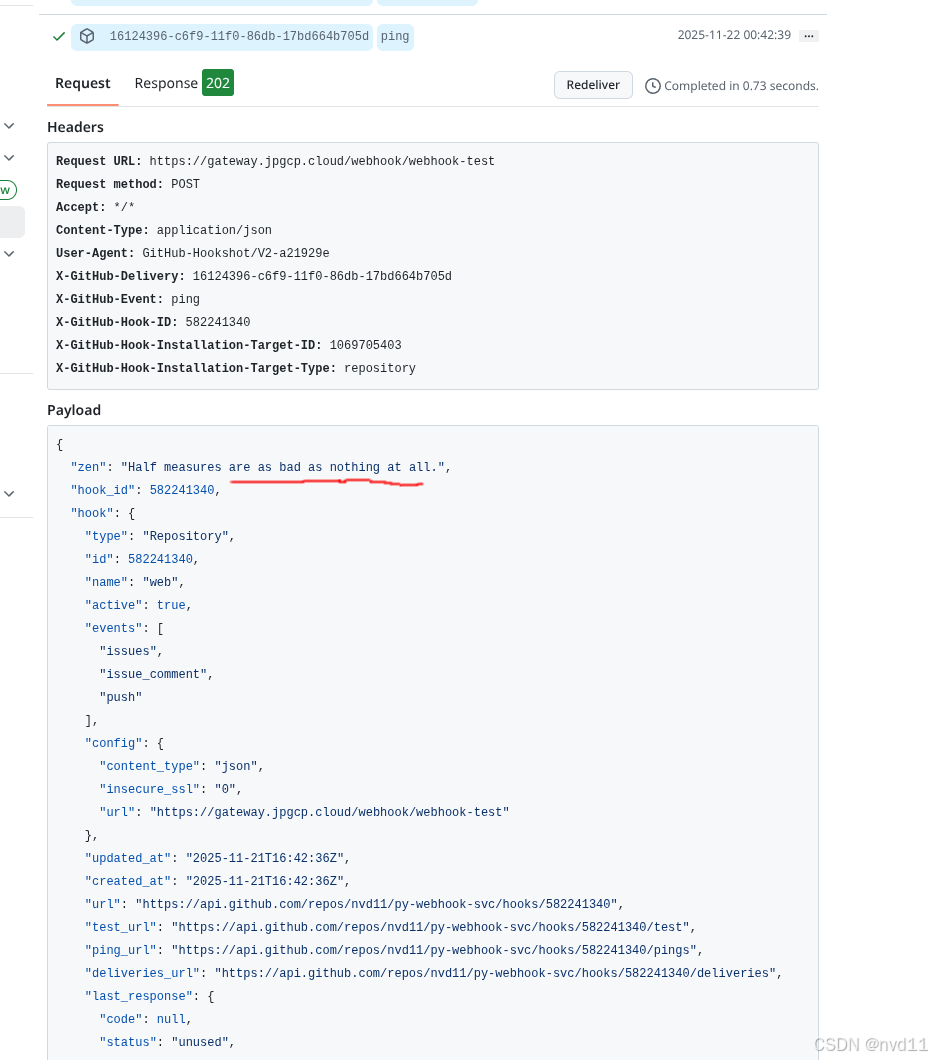Click the User-Agent GitHub-Hookshot line

pyautogui.click(x=193, y=253)
